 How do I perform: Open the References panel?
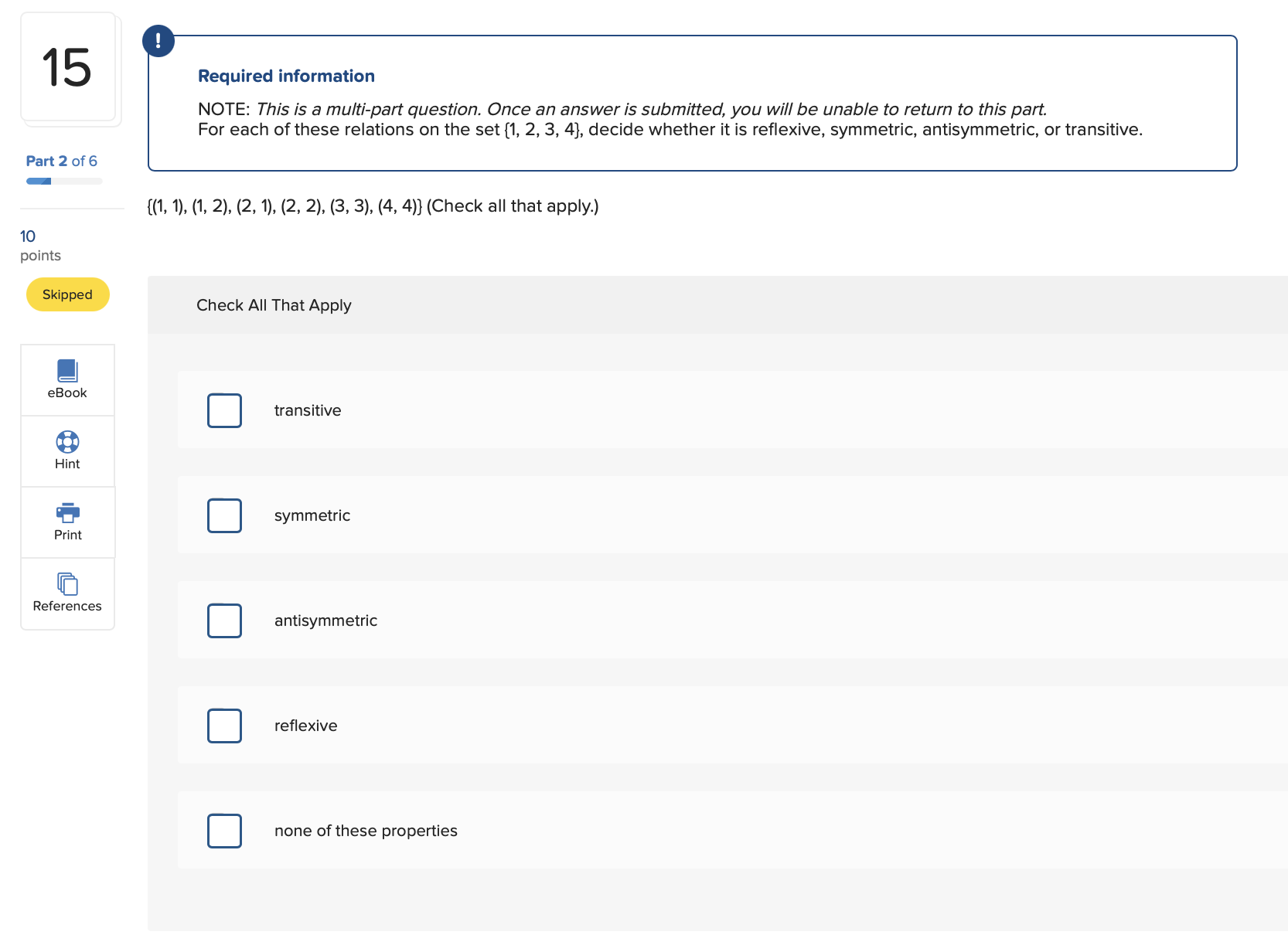[67, 593]
